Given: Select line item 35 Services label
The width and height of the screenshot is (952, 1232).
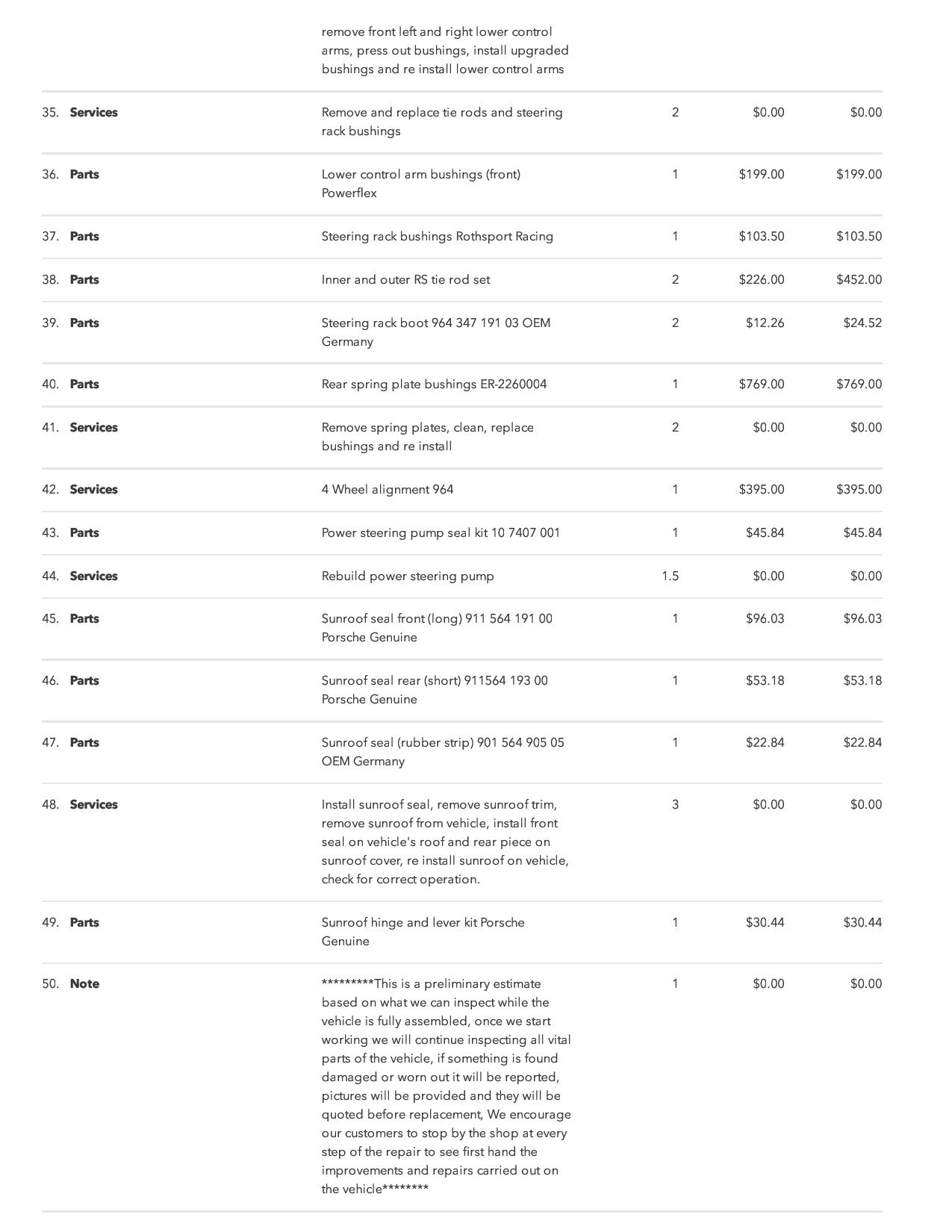Looking at the screenshot, I should pos(93,113).
